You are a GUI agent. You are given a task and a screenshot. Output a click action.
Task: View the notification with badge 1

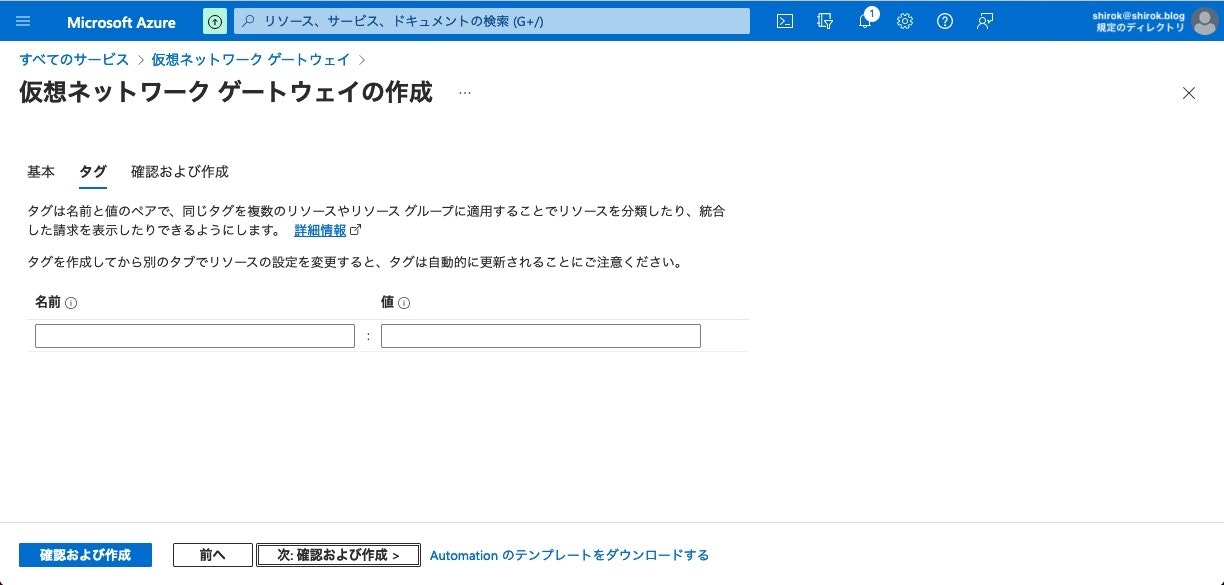(x=864, y=21)
